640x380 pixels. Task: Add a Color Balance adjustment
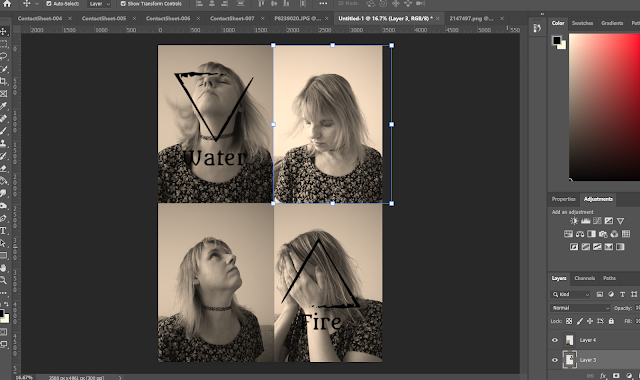click(x=580, y=234)
